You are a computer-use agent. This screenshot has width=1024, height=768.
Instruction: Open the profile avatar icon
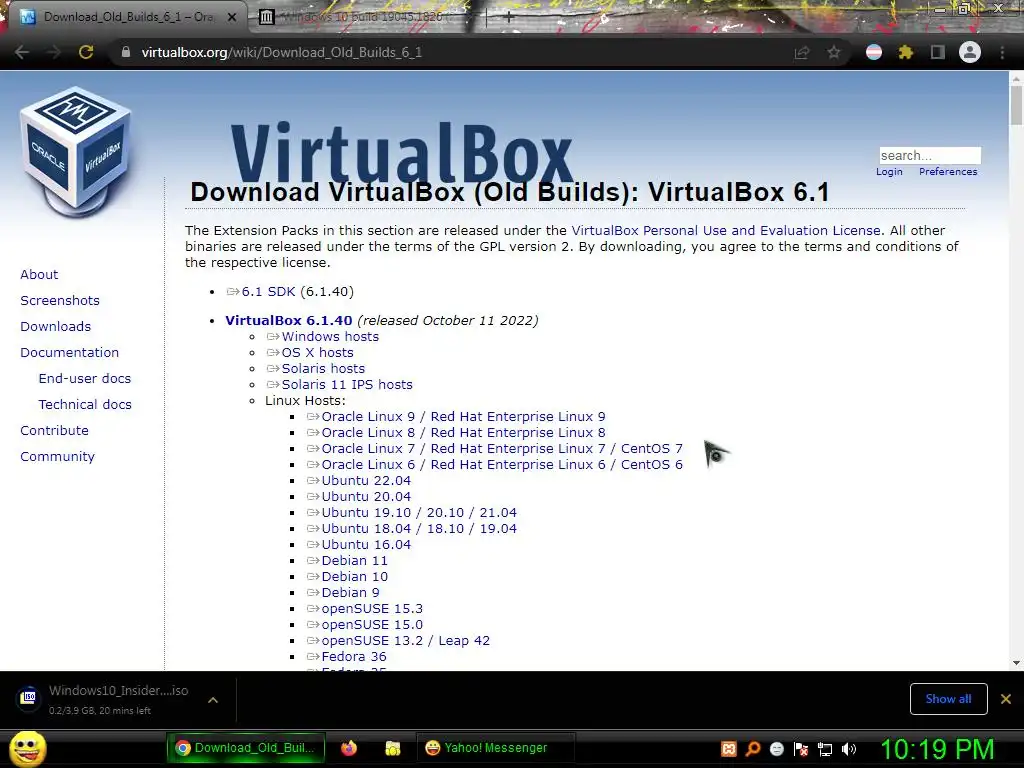pyautogui.click(x=970, y=52)
